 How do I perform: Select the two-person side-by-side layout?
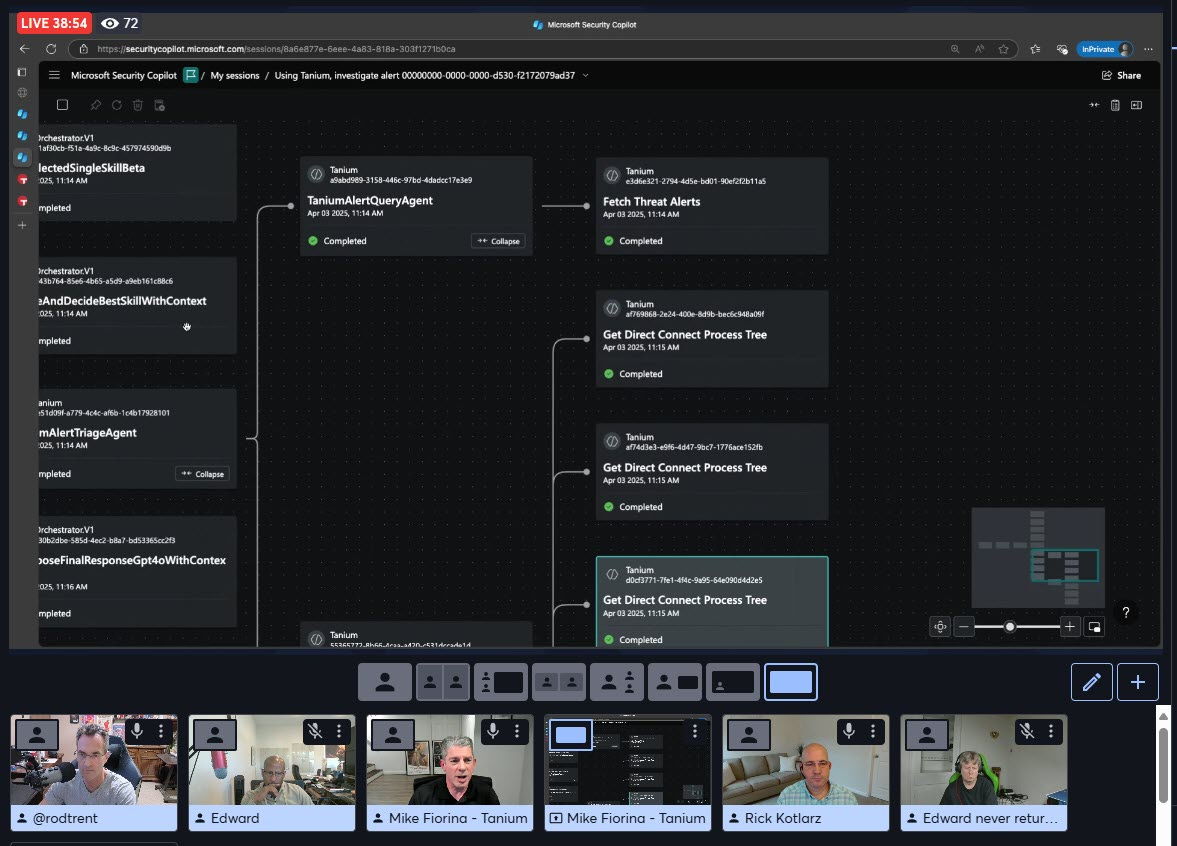(x=443, y=682)
